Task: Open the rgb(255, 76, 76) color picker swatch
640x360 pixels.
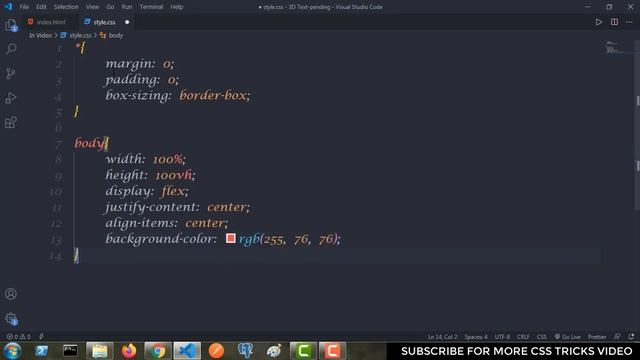Action: click(x=231, y=238)
